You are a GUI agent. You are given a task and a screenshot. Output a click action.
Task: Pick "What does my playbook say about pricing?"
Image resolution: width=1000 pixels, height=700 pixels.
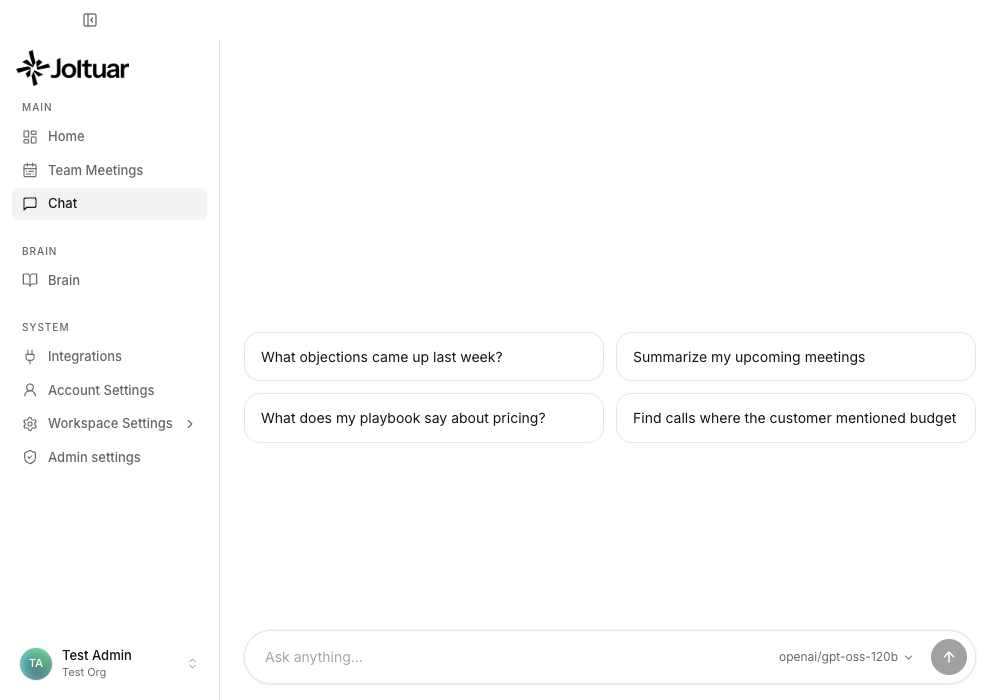423,418
